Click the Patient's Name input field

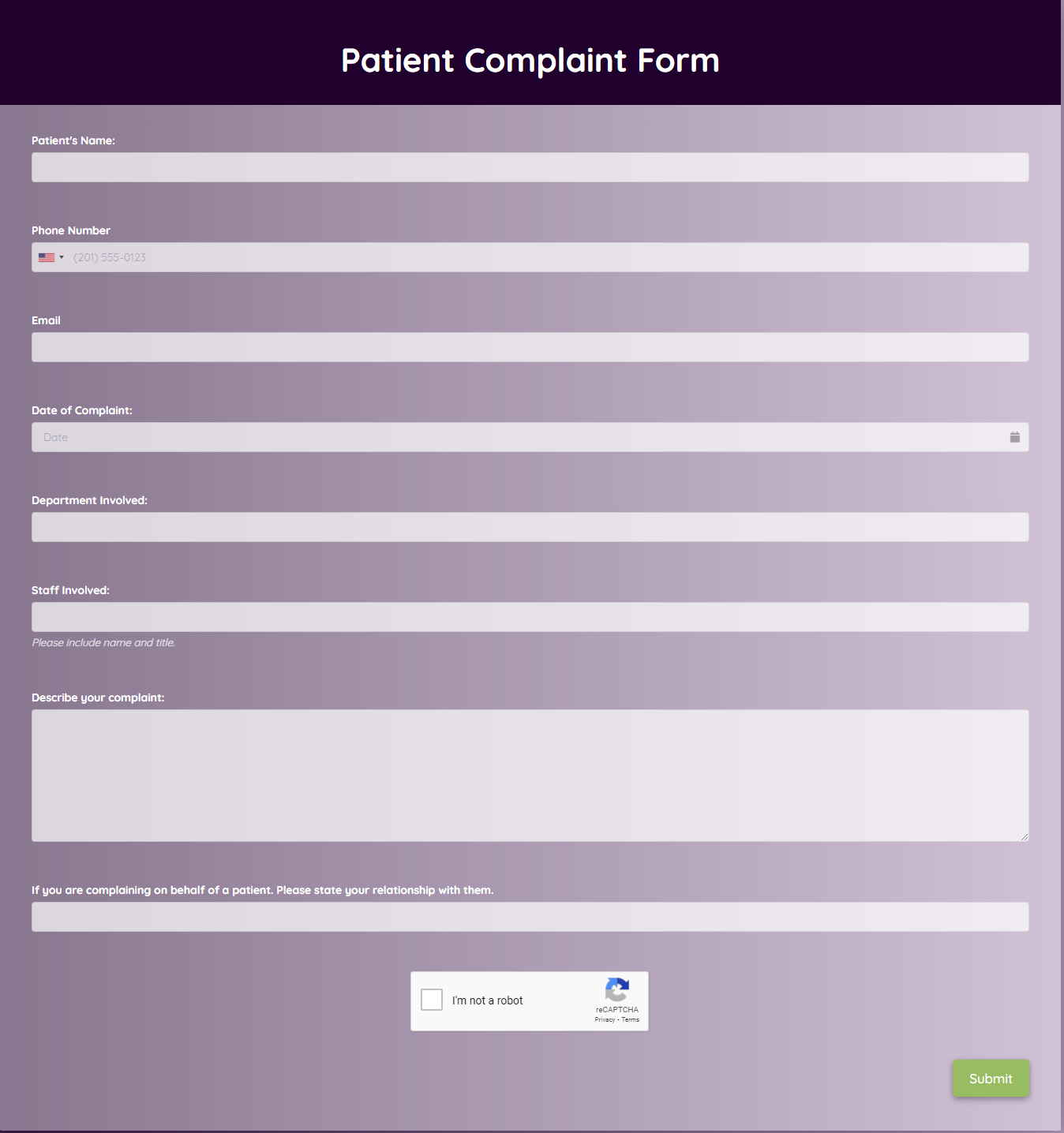530,167
